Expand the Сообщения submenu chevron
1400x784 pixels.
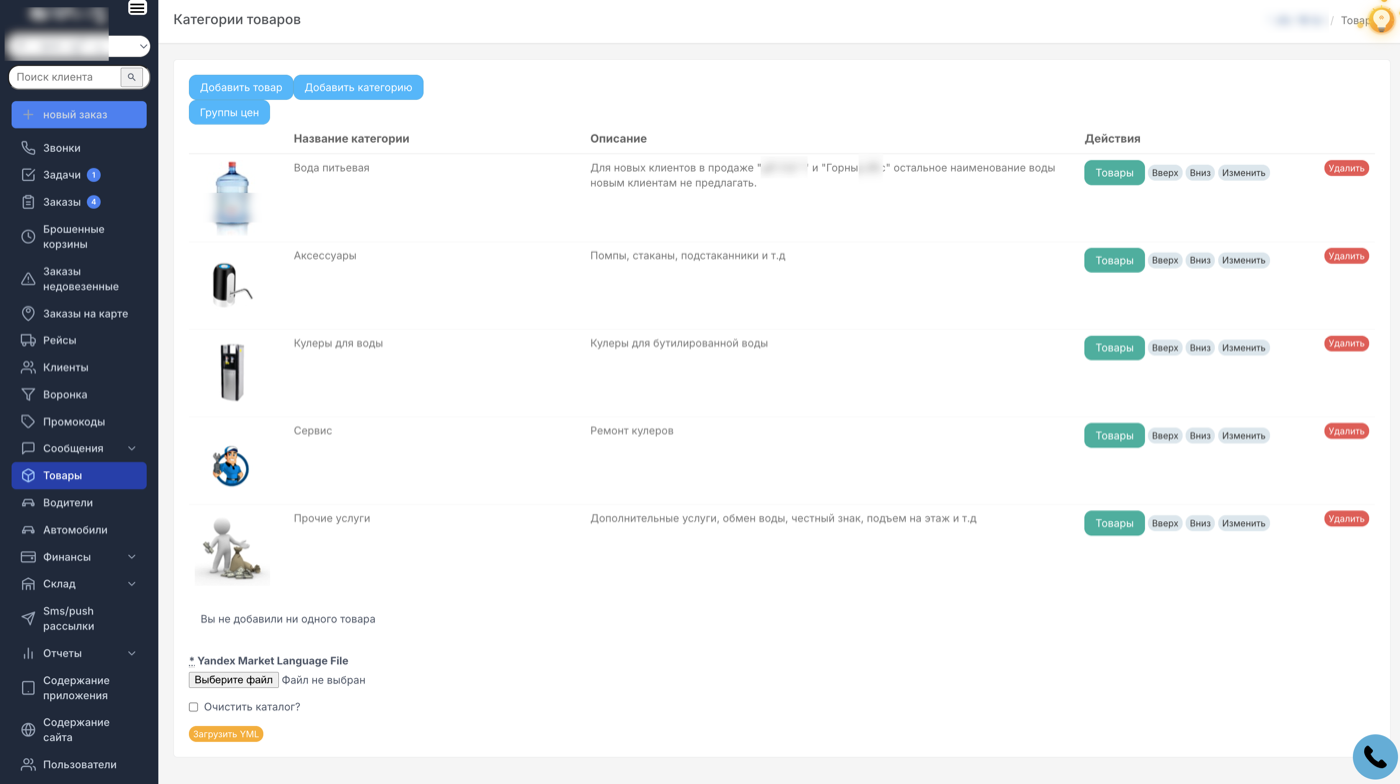132,449
